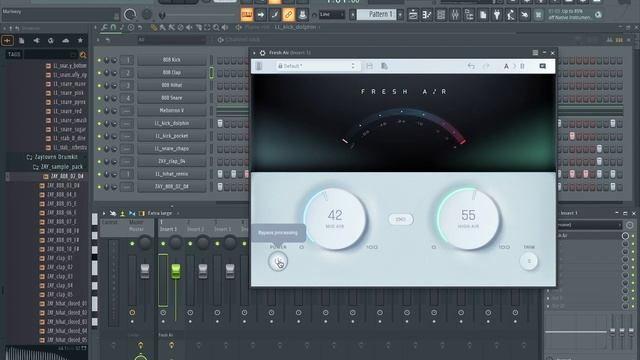
Task: Search the browser with magnifier icon
Action: click(x=83, y=54)
